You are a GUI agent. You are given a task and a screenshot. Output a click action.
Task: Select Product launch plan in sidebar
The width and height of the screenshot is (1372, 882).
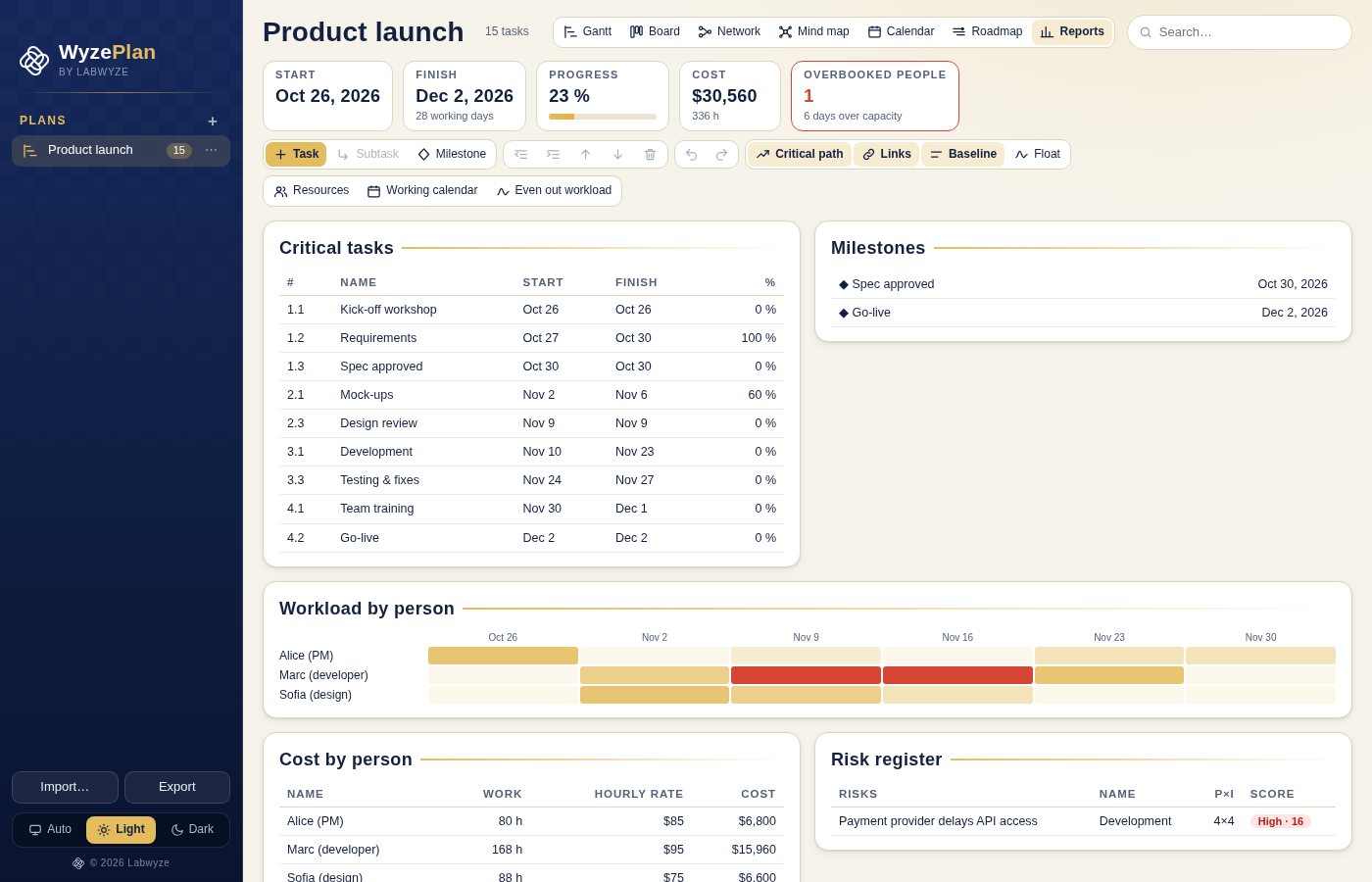pyautogui.click(x=121, y=151)
